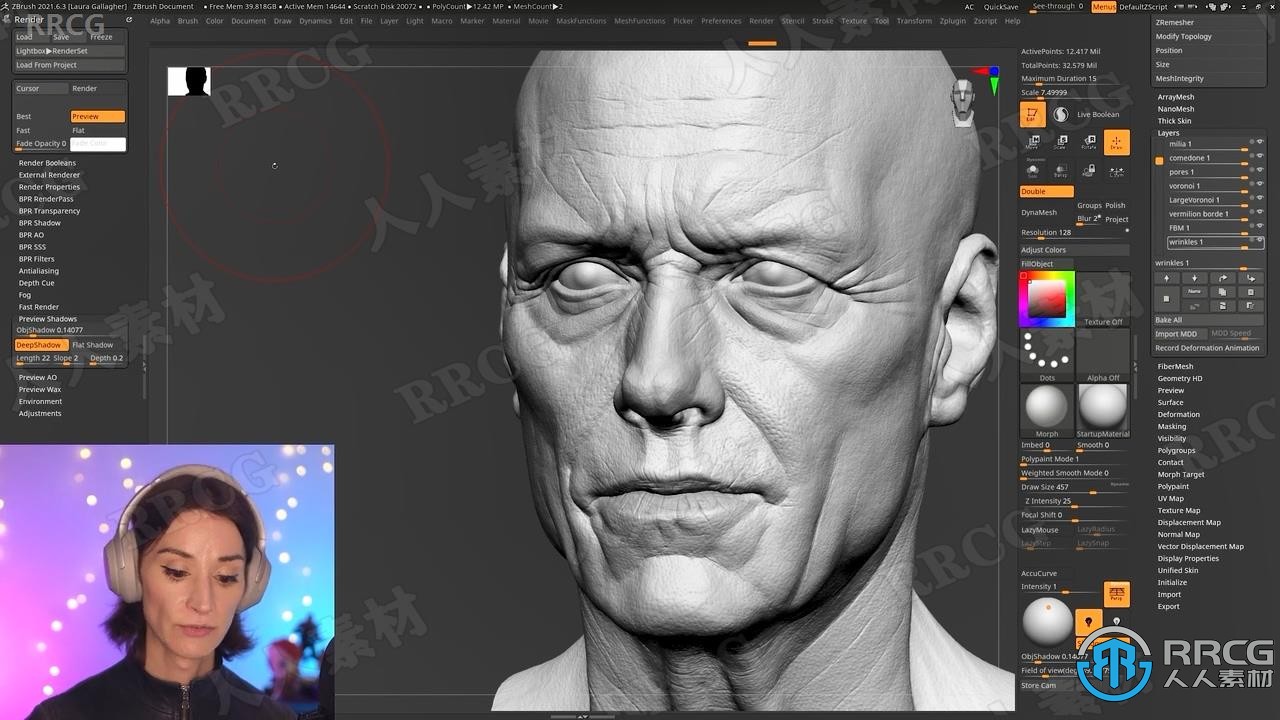1280x720 pixels.
Task: Click the light placement sphere preview
Action: pyautogui.click(x=1047, y=622)
